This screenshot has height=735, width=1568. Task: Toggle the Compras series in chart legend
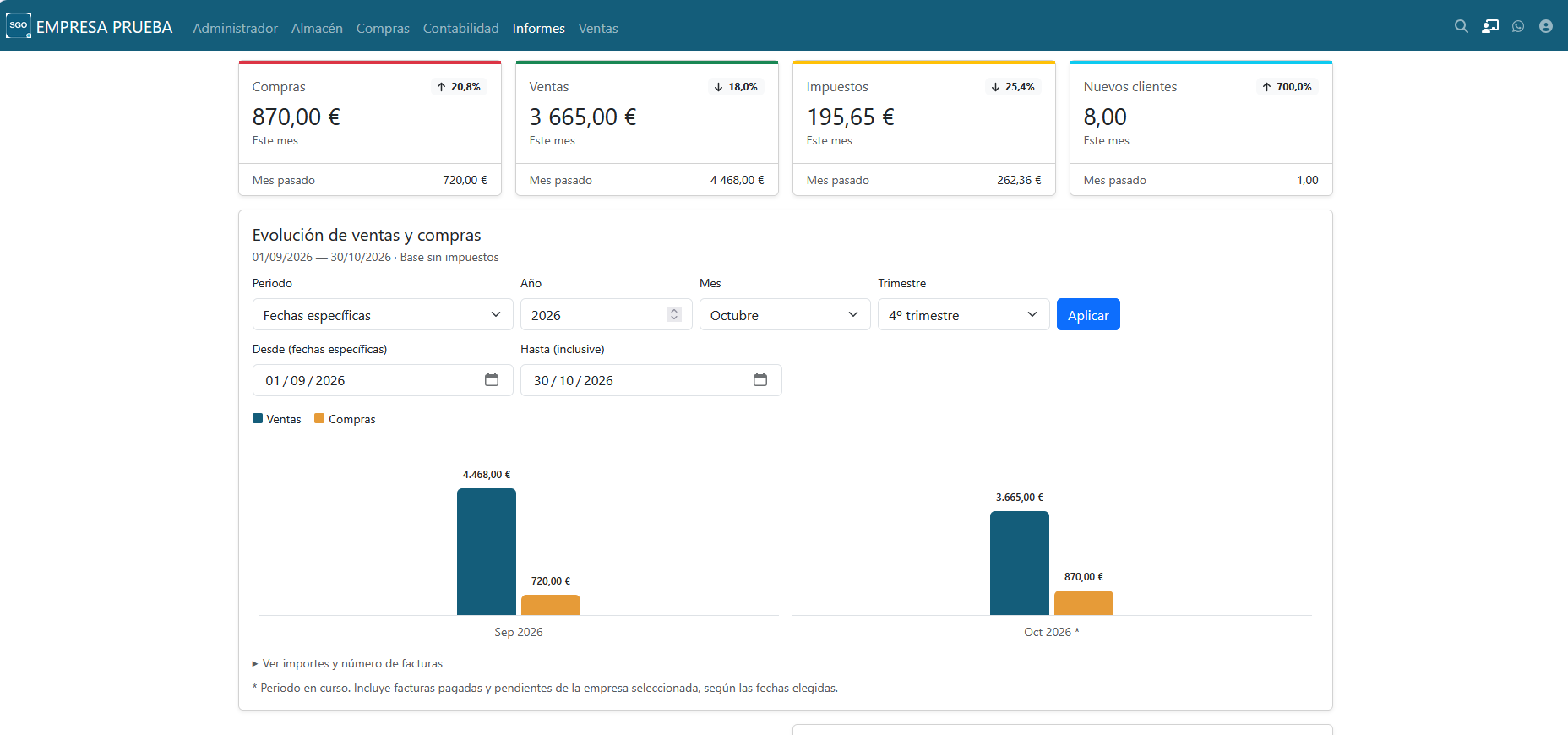click(345, 419)
